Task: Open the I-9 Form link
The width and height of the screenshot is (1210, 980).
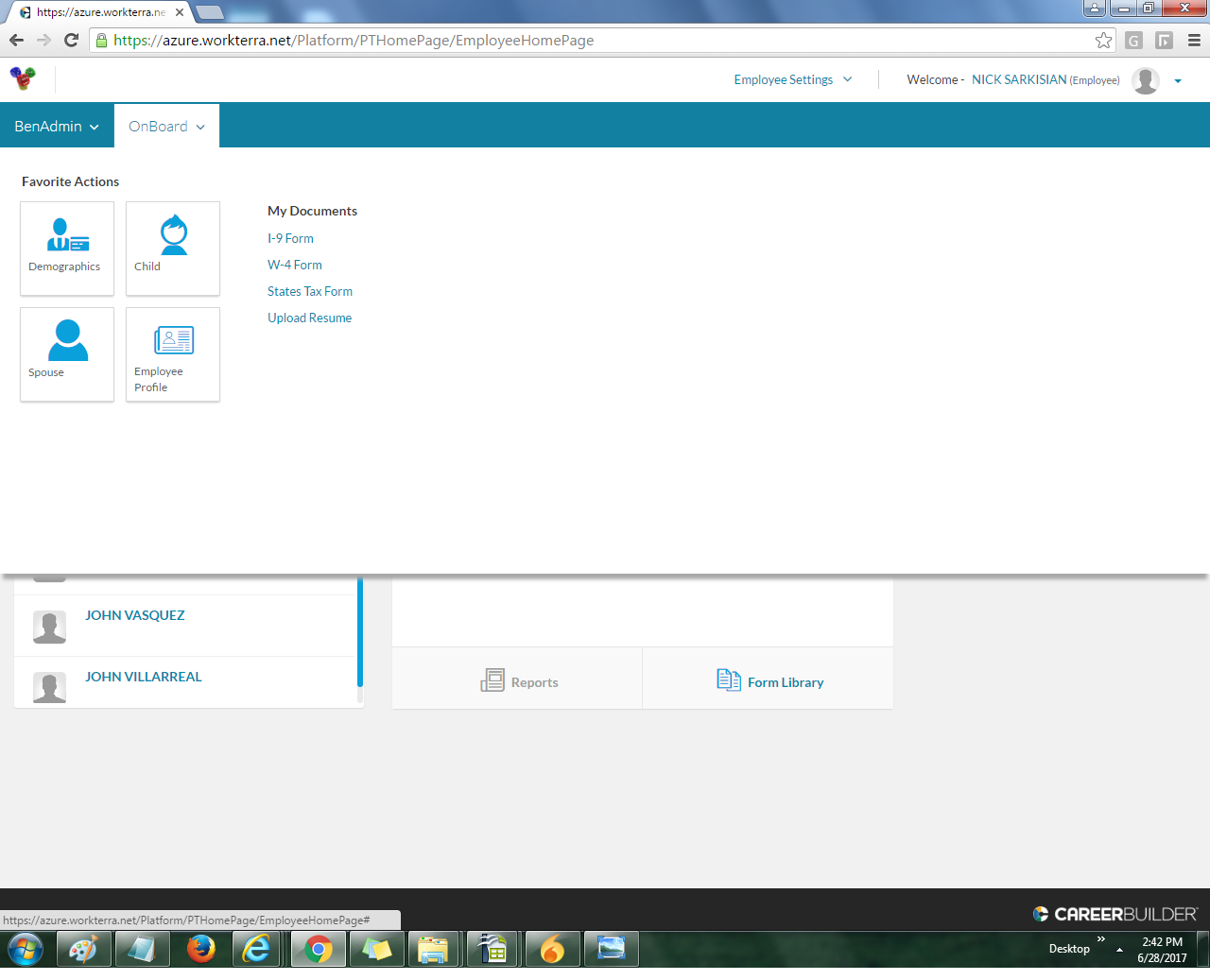Action: (290, 238)
